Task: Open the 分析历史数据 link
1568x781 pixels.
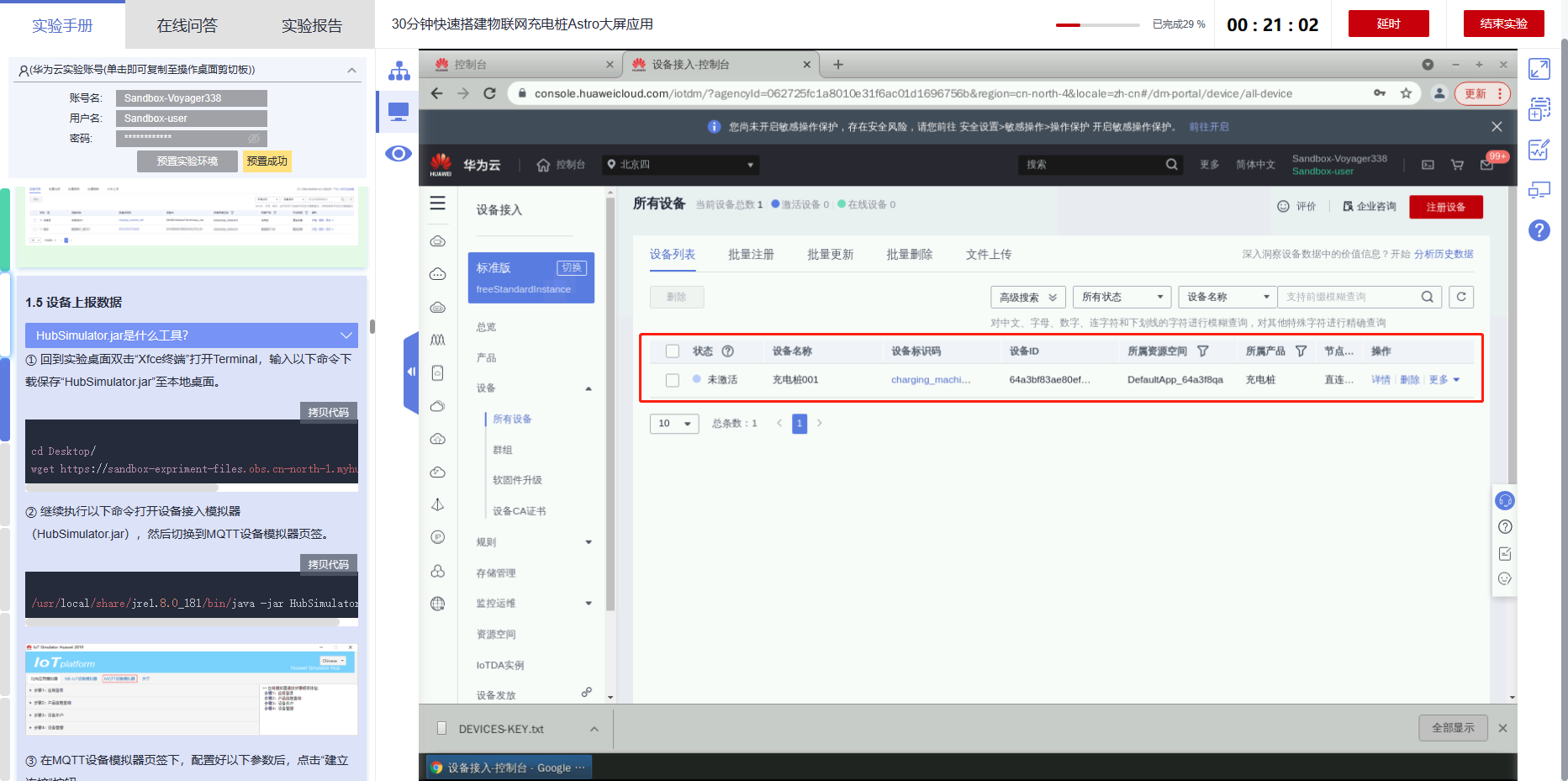Action: point(1444,255)
